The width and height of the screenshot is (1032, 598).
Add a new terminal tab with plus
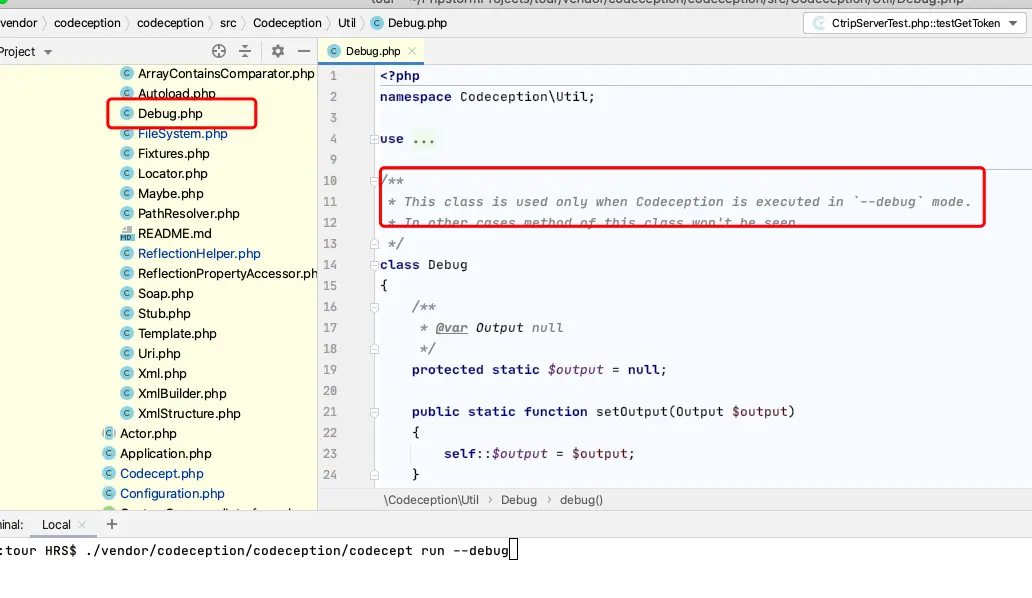pyautogui.click(x=112, y=524)
